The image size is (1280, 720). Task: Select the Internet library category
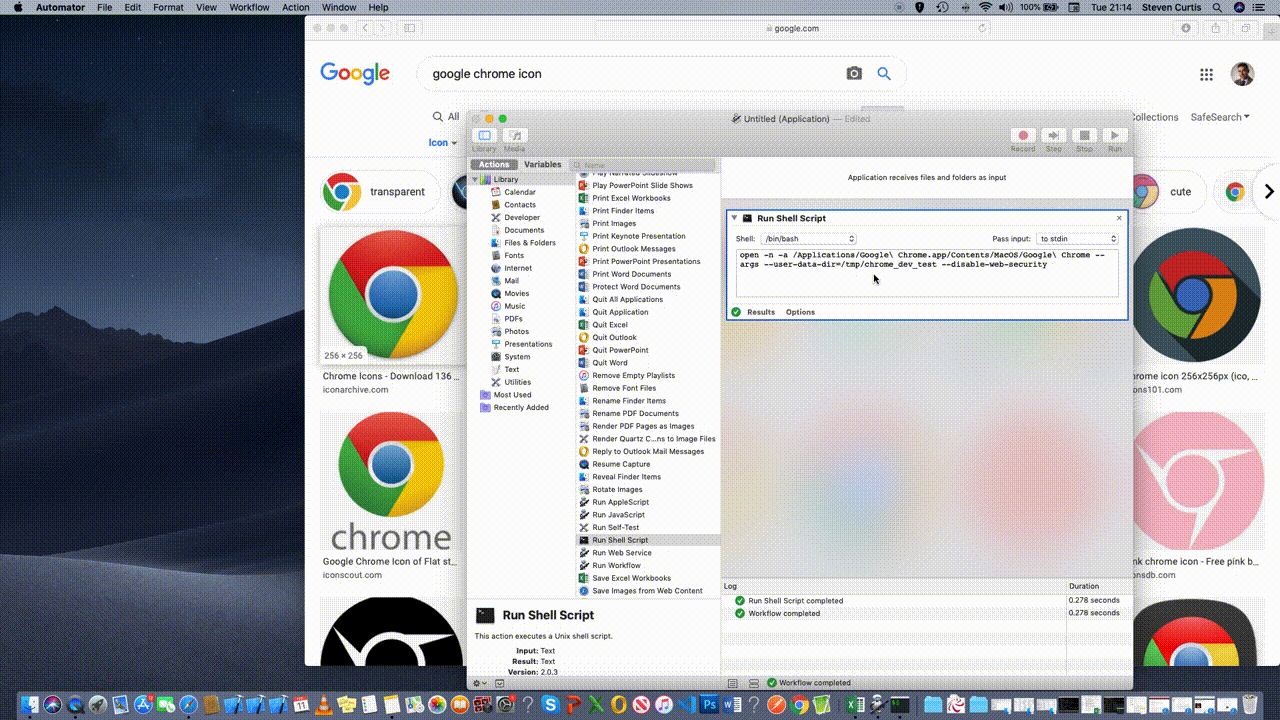coord(517,268)
